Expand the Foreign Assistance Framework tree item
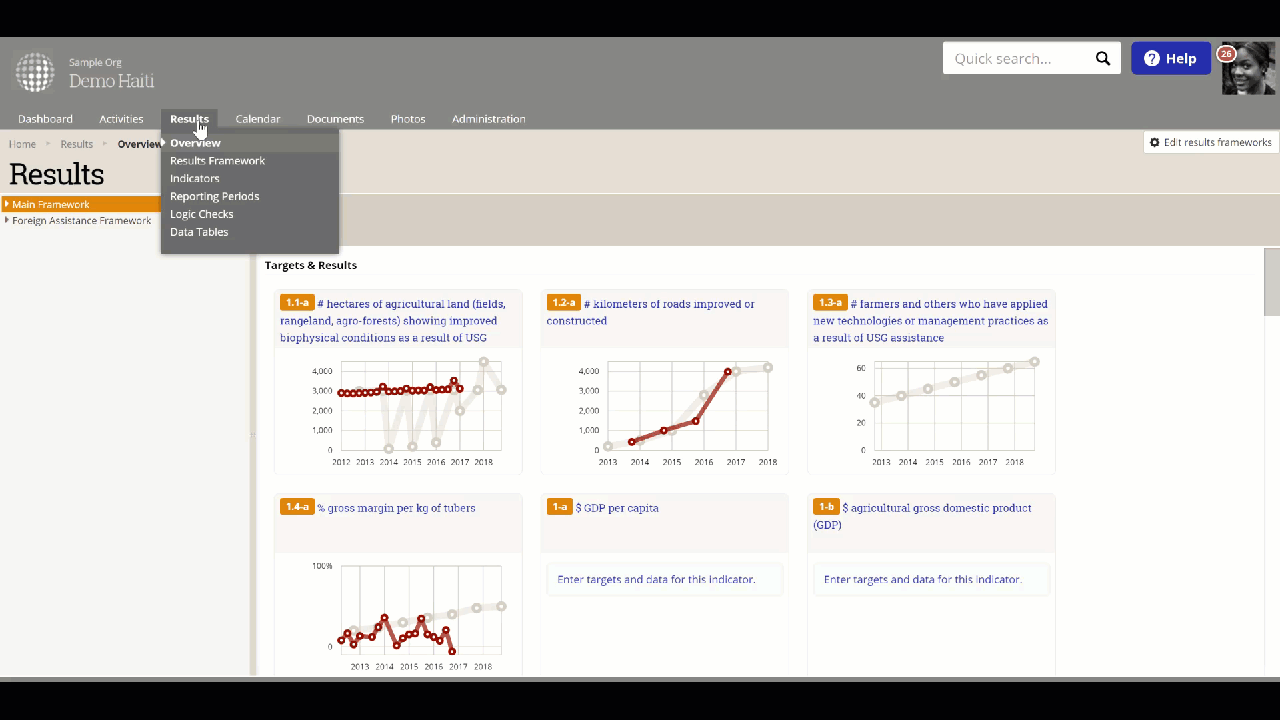 click(7, 220)
